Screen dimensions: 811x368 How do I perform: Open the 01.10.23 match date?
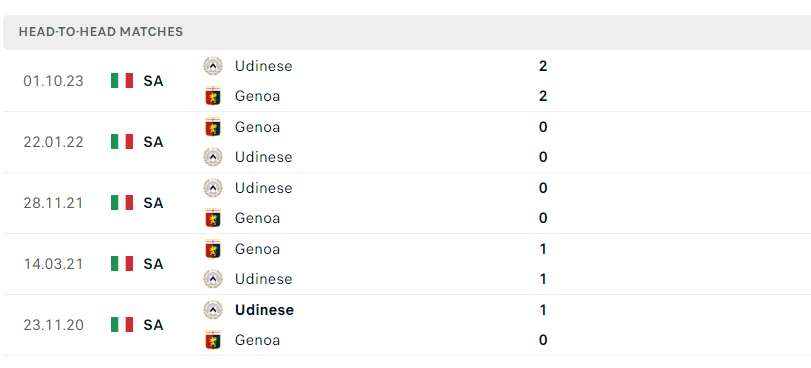pos(53,81)
